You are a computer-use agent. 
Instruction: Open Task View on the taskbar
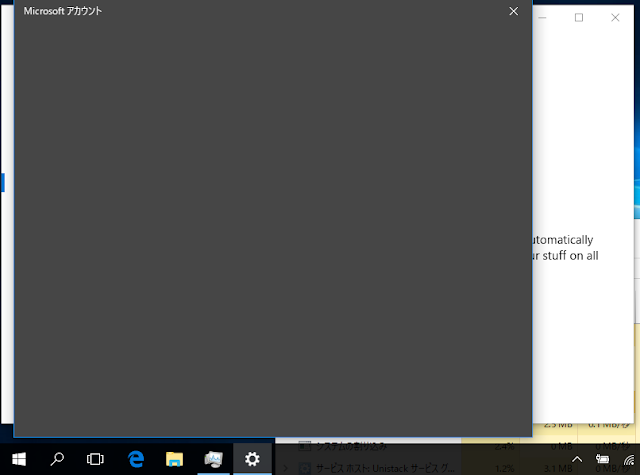tap(95, 459)
